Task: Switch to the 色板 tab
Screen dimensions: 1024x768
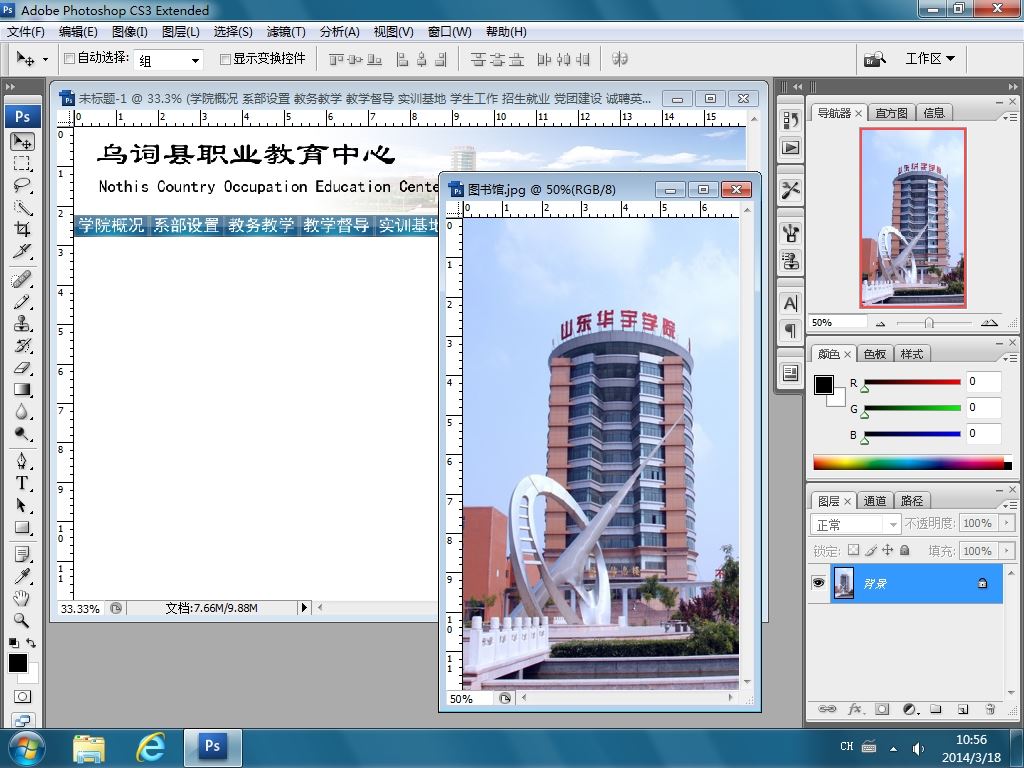Action: [874, 354]
